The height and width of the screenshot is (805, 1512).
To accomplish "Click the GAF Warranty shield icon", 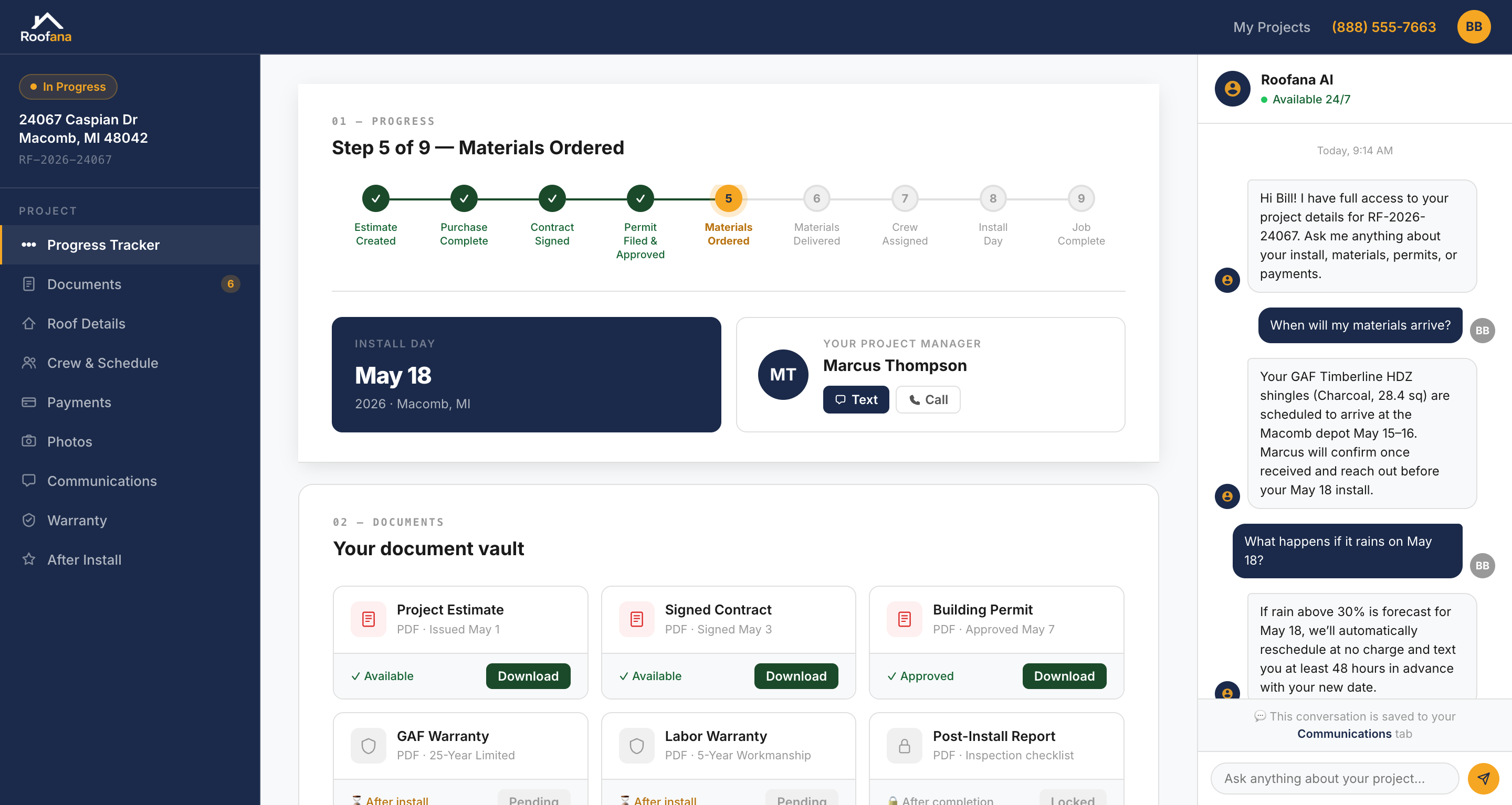I will [369, 745].
